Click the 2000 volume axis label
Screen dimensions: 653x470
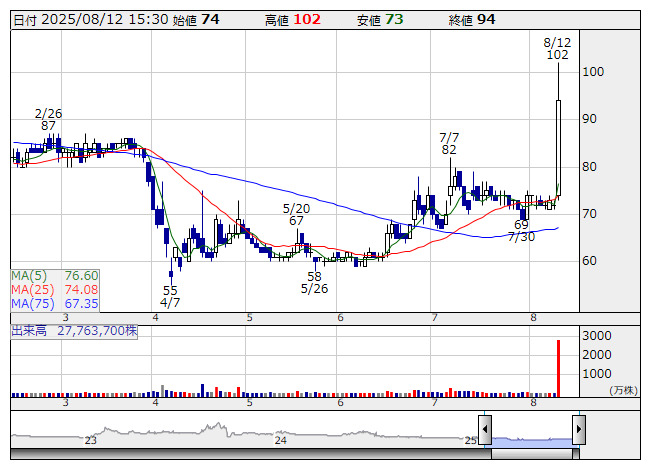pyautogui.click(x=597, y=355)
